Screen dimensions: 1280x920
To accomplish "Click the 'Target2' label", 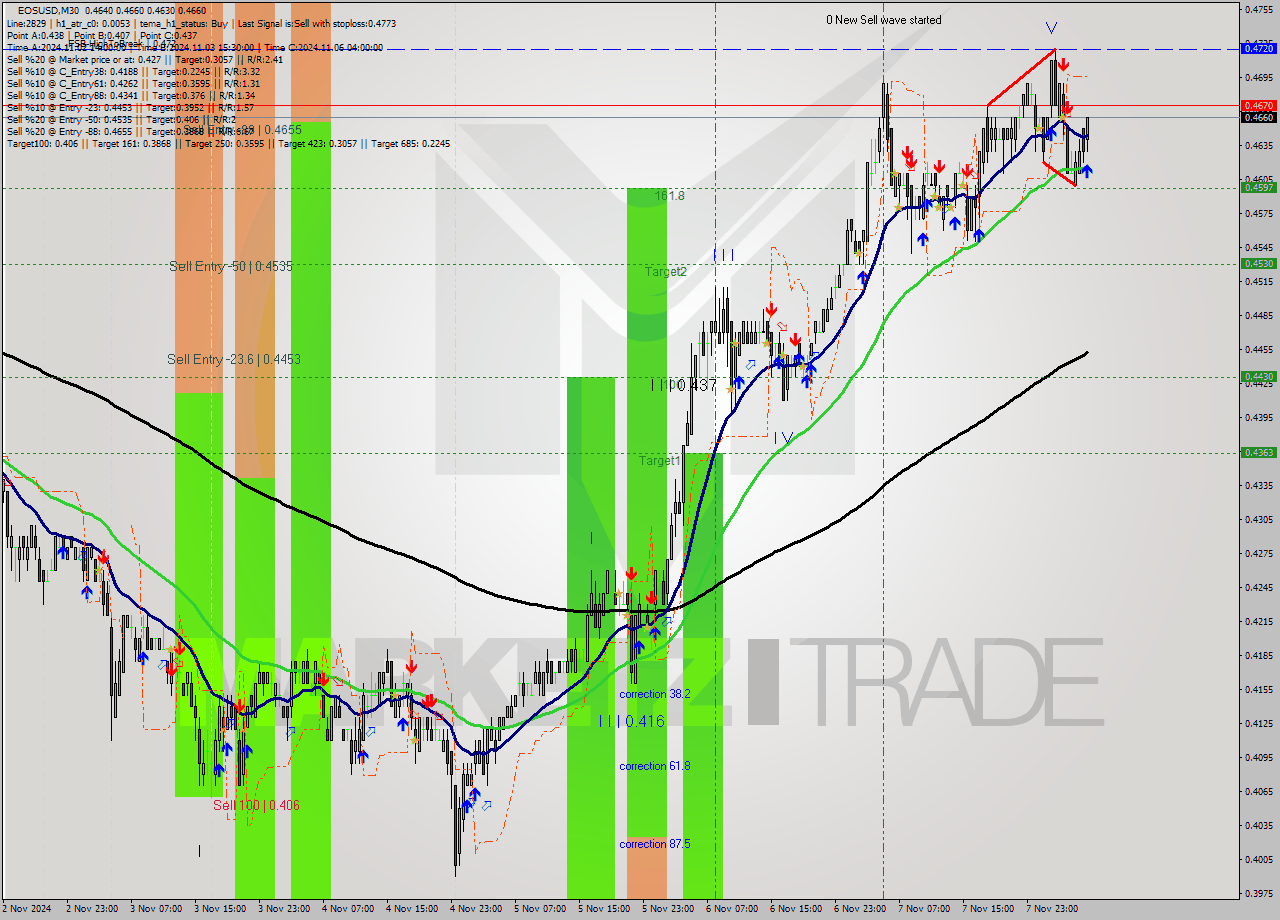I will click(x=665, y=271).
